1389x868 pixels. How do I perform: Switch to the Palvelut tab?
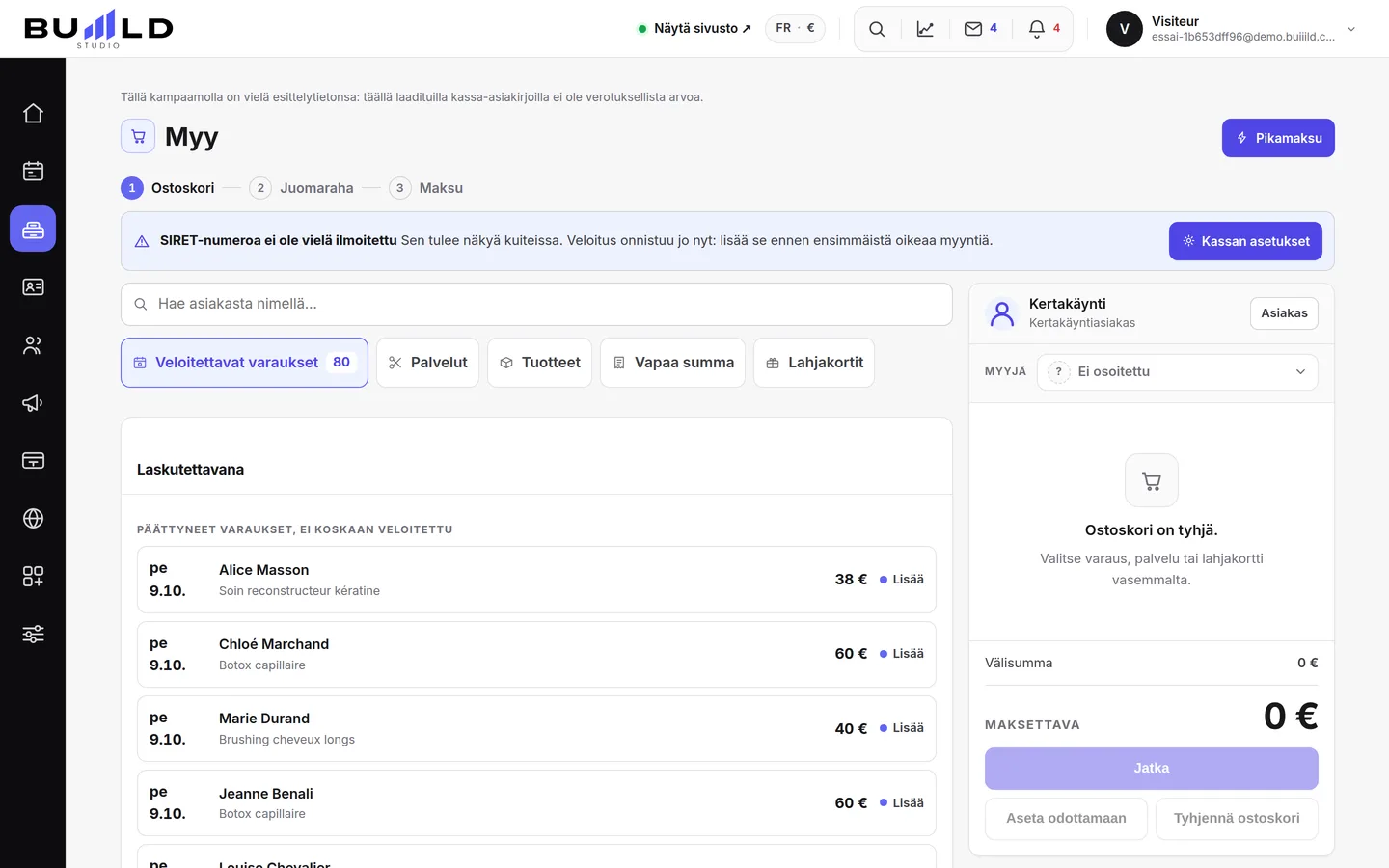(427, 363)
